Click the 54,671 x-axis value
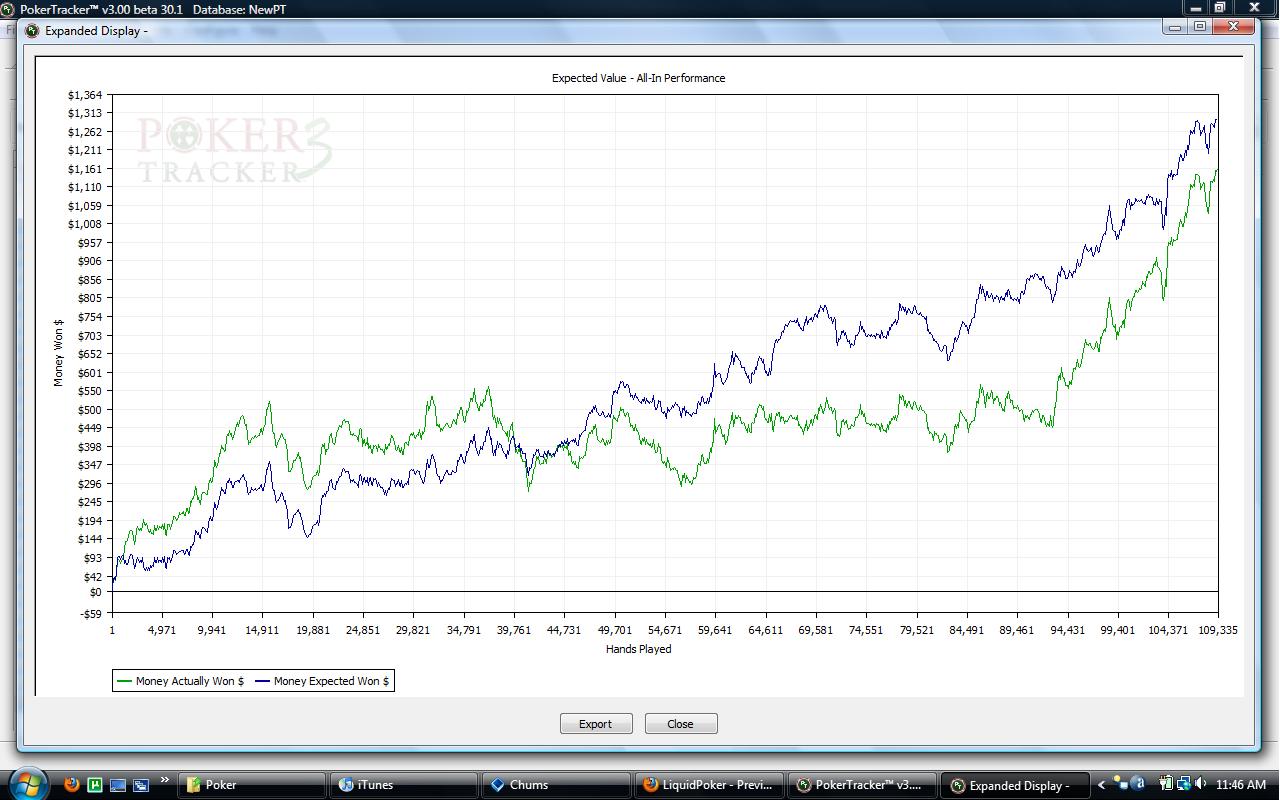This screenshot has width=1280, height=800. pyautogui.click(x=665, y=630)
